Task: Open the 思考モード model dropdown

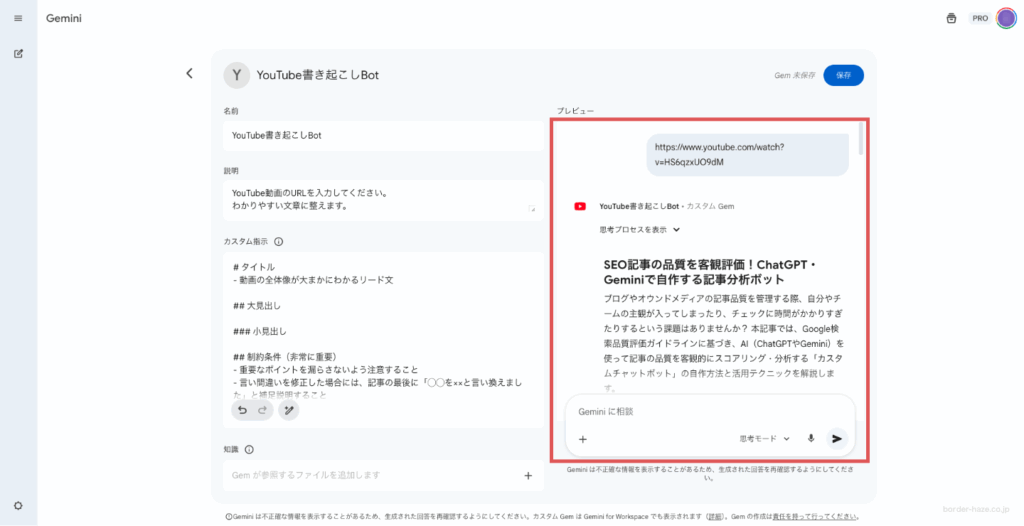Action: [x=765, y=439]
